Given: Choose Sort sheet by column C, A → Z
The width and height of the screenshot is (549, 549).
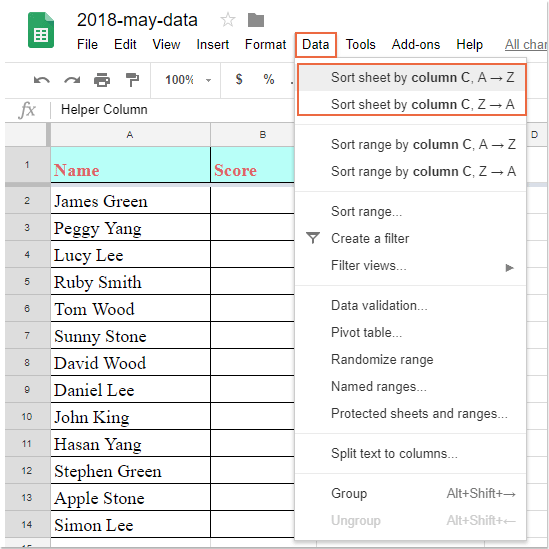Looking at the screenshot, I should tap(412, 77).
